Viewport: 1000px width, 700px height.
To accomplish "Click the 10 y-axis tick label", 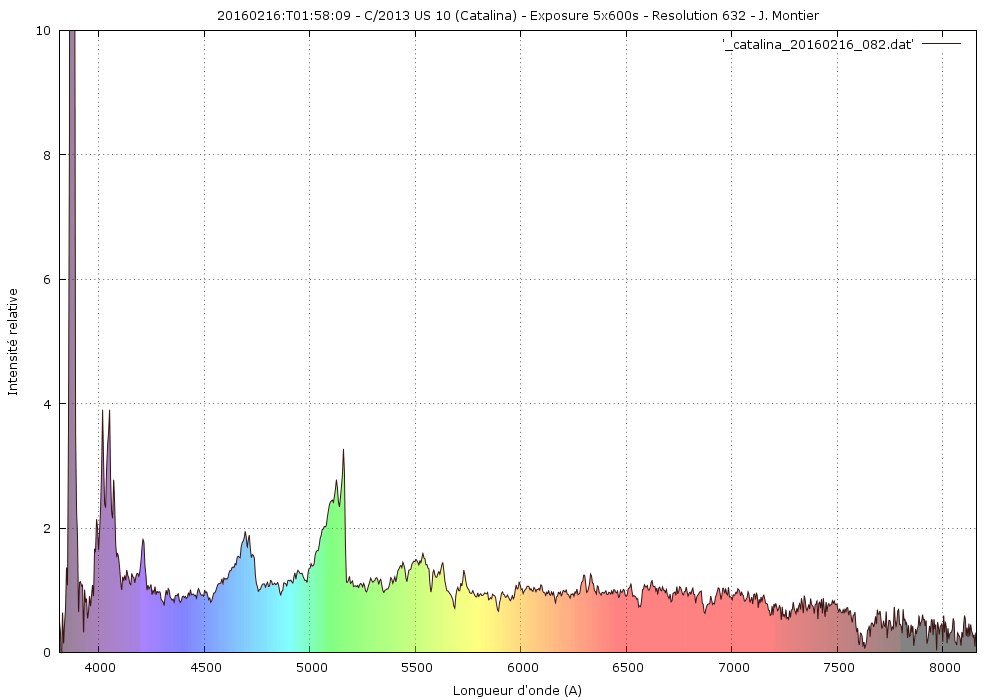I will pos(44,31).
